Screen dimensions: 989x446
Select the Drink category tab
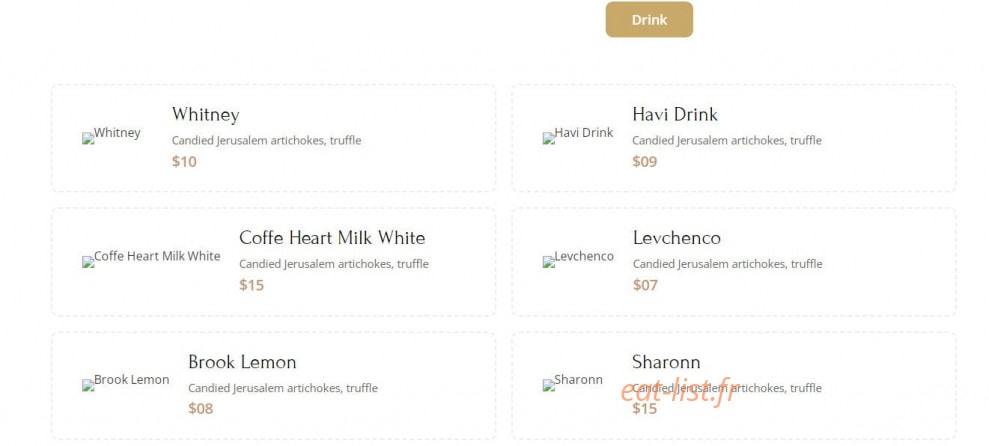point(649,20)
